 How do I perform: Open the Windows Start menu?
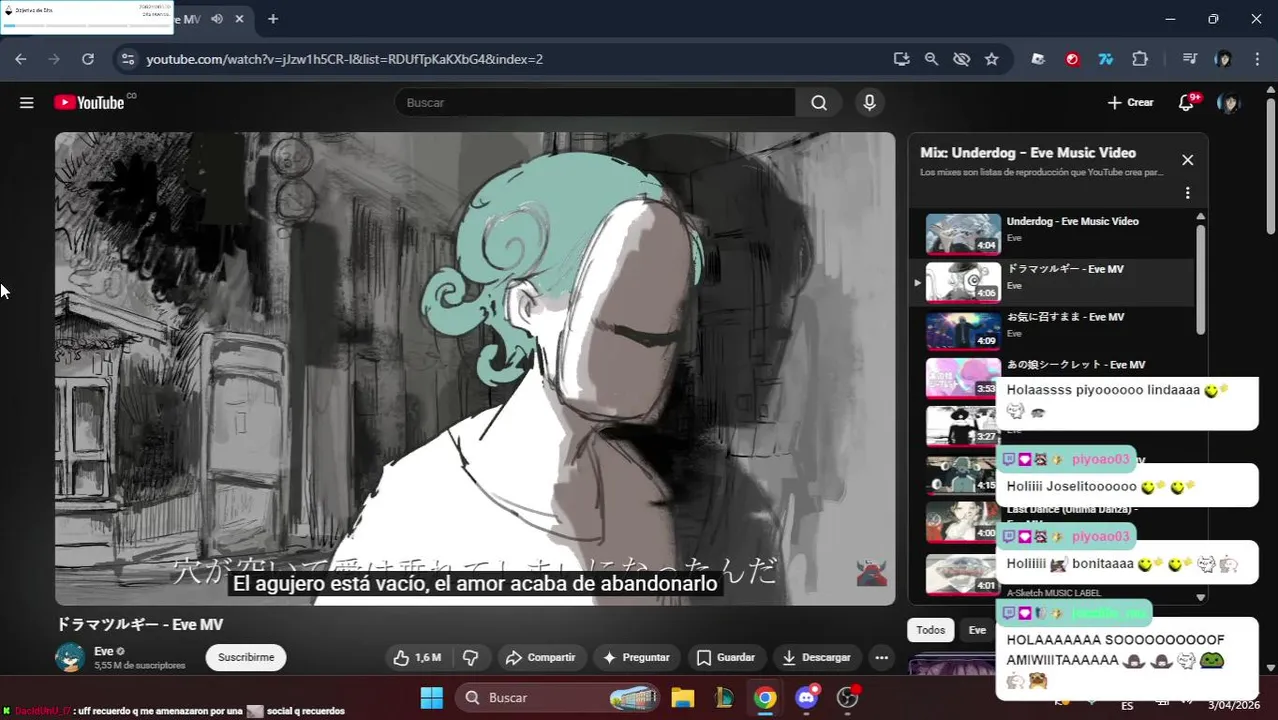431,697
